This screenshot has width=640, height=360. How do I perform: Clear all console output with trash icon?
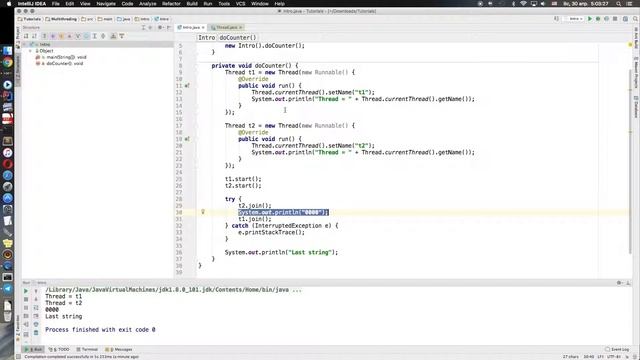[x=36, y=333]
